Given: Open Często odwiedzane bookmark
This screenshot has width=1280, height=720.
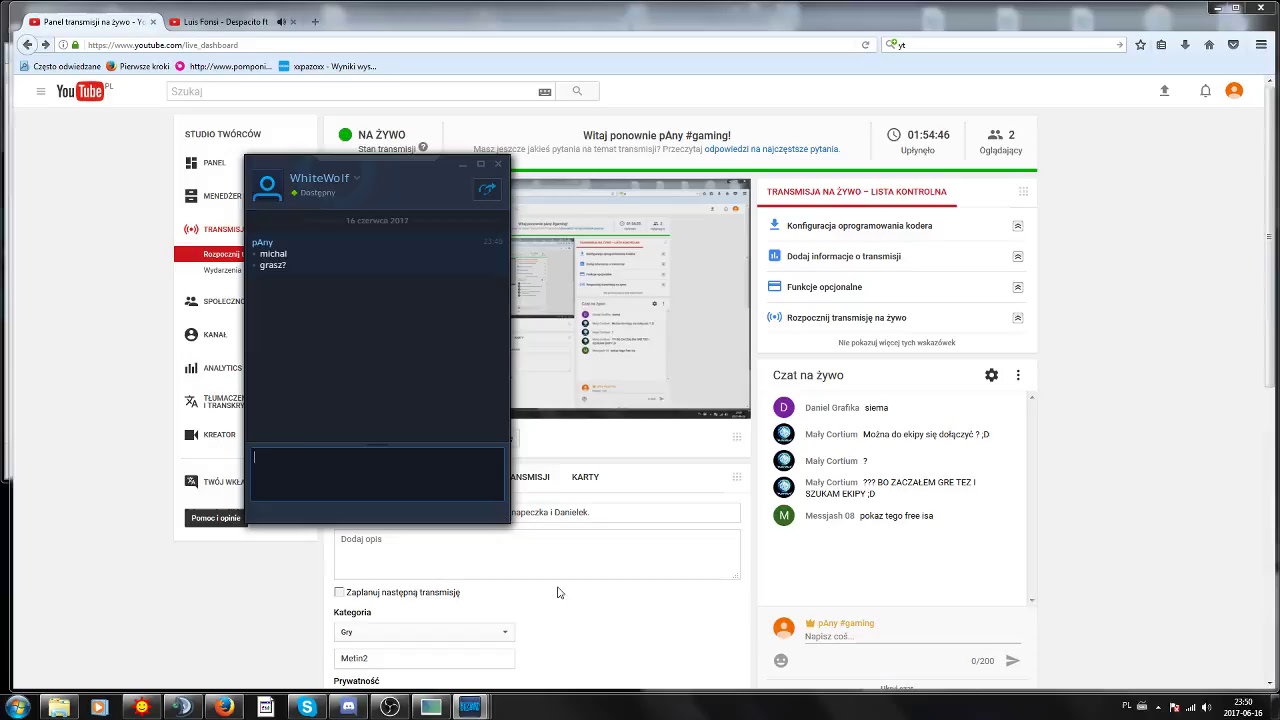Looking at the screenshot, I should (60, 66).
